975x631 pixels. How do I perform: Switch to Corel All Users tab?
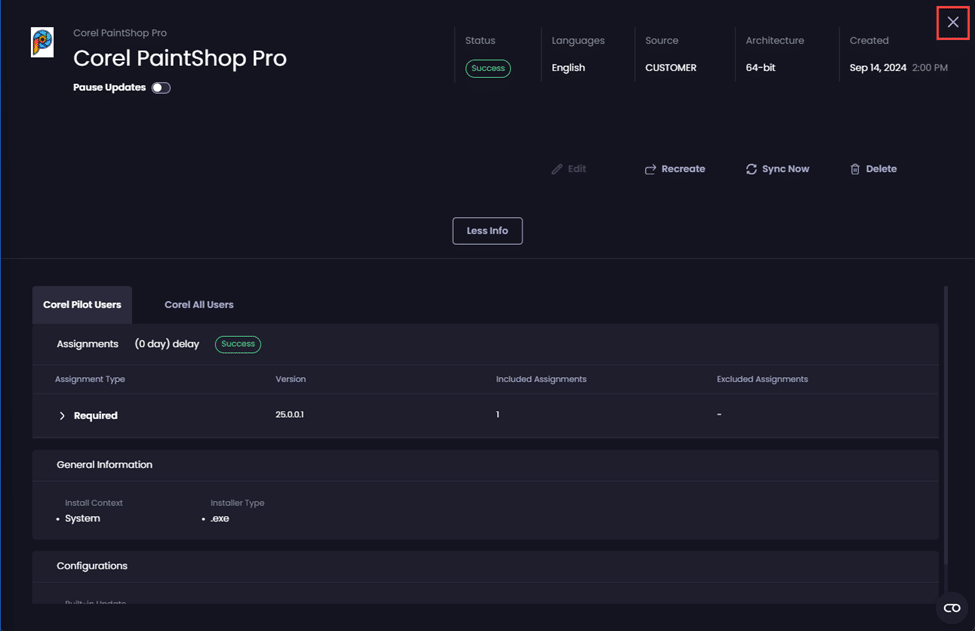(x=199, y=305)
